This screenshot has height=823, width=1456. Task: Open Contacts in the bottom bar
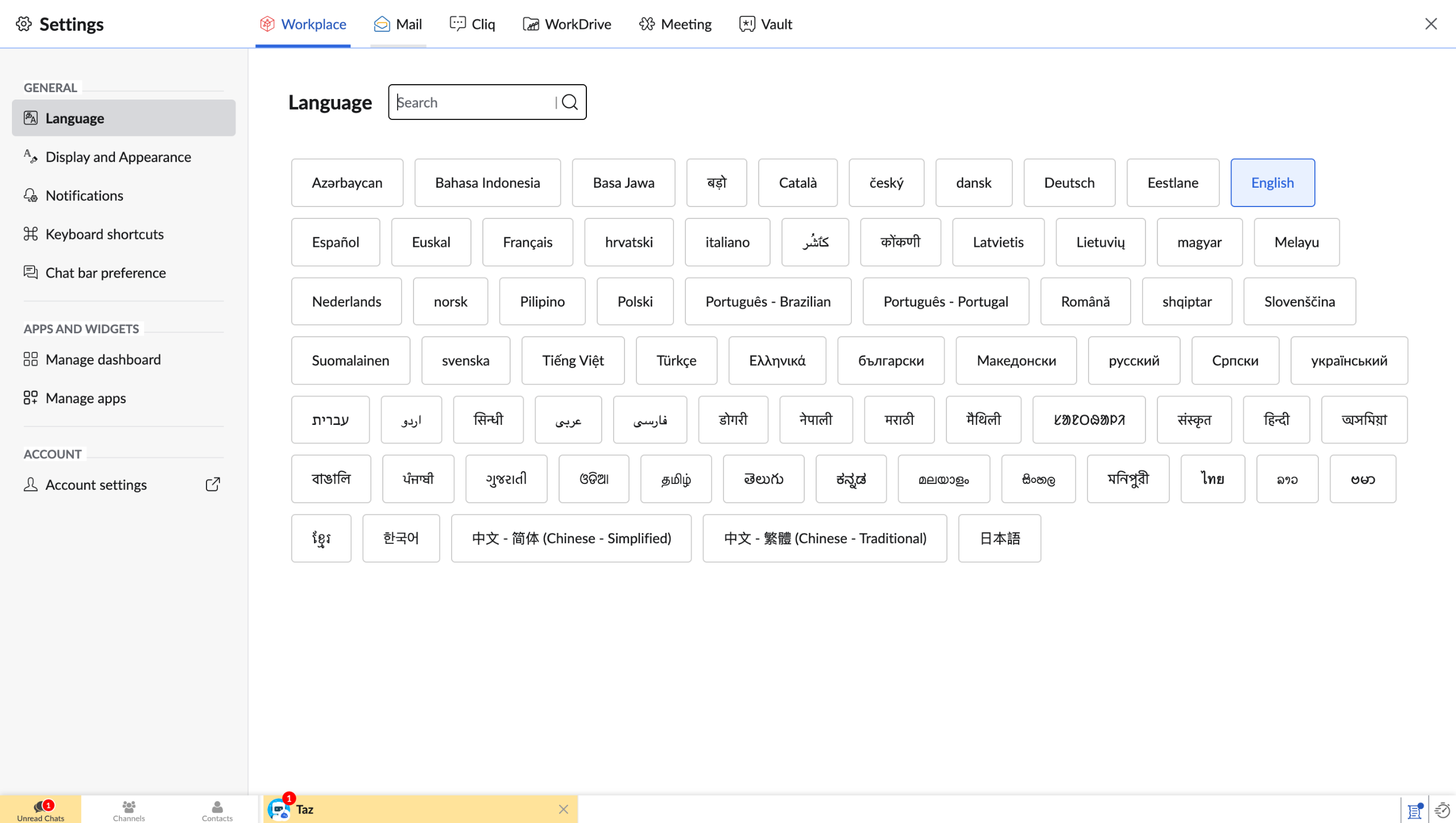[217, 809]
